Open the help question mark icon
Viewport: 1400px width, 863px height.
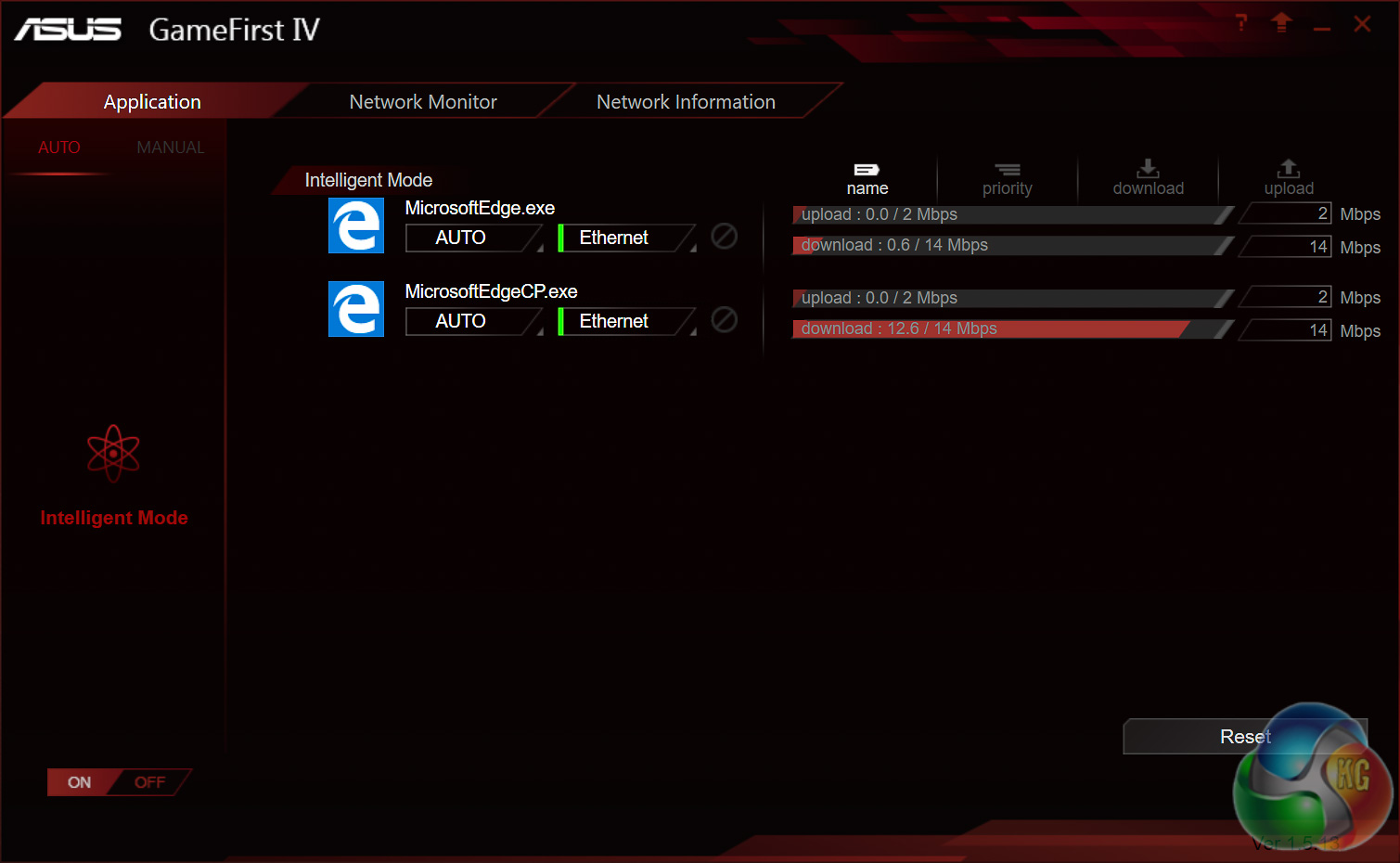click(1241, 23)
